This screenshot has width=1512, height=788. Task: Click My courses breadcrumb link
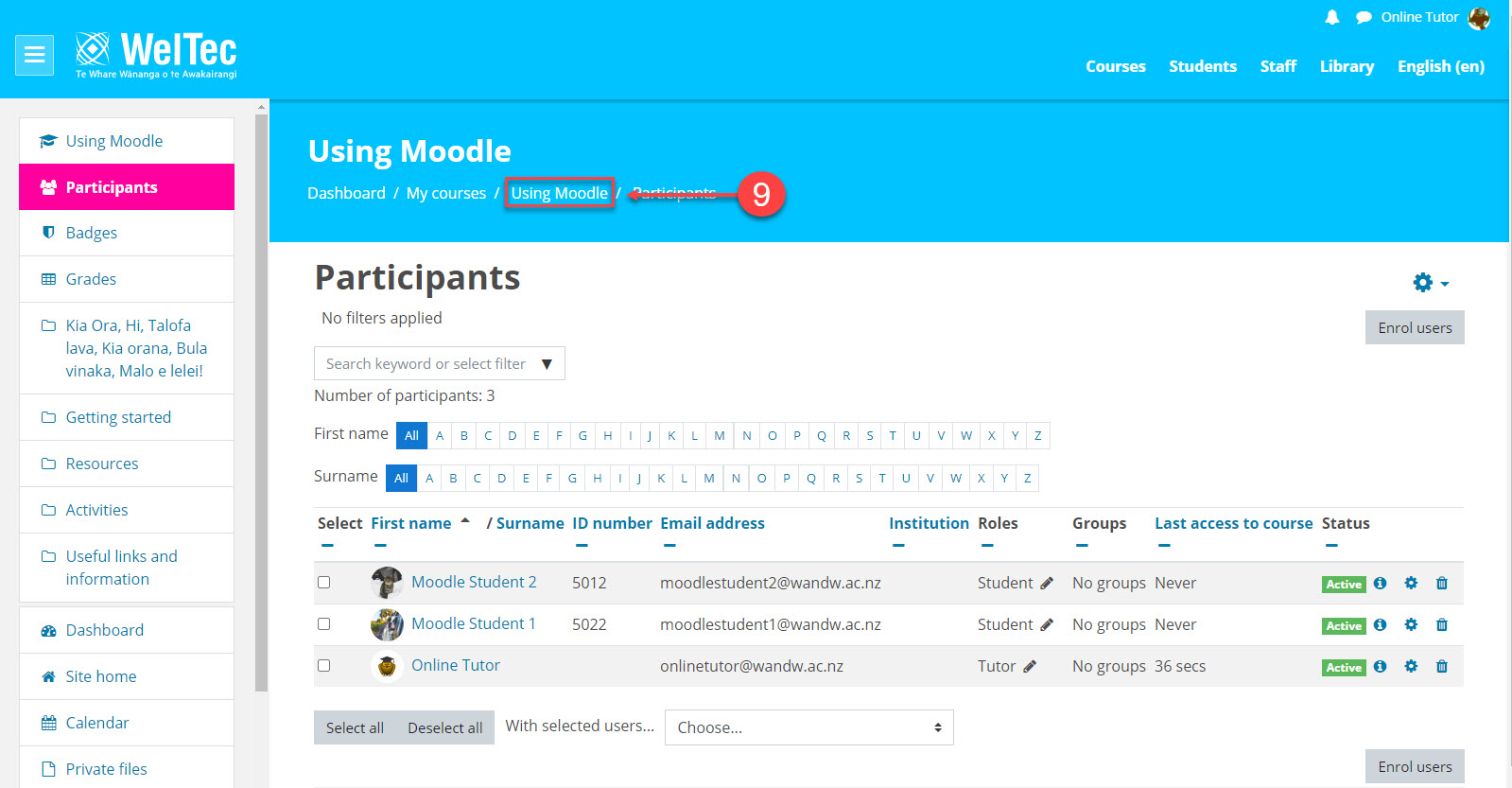pos(446,193)
